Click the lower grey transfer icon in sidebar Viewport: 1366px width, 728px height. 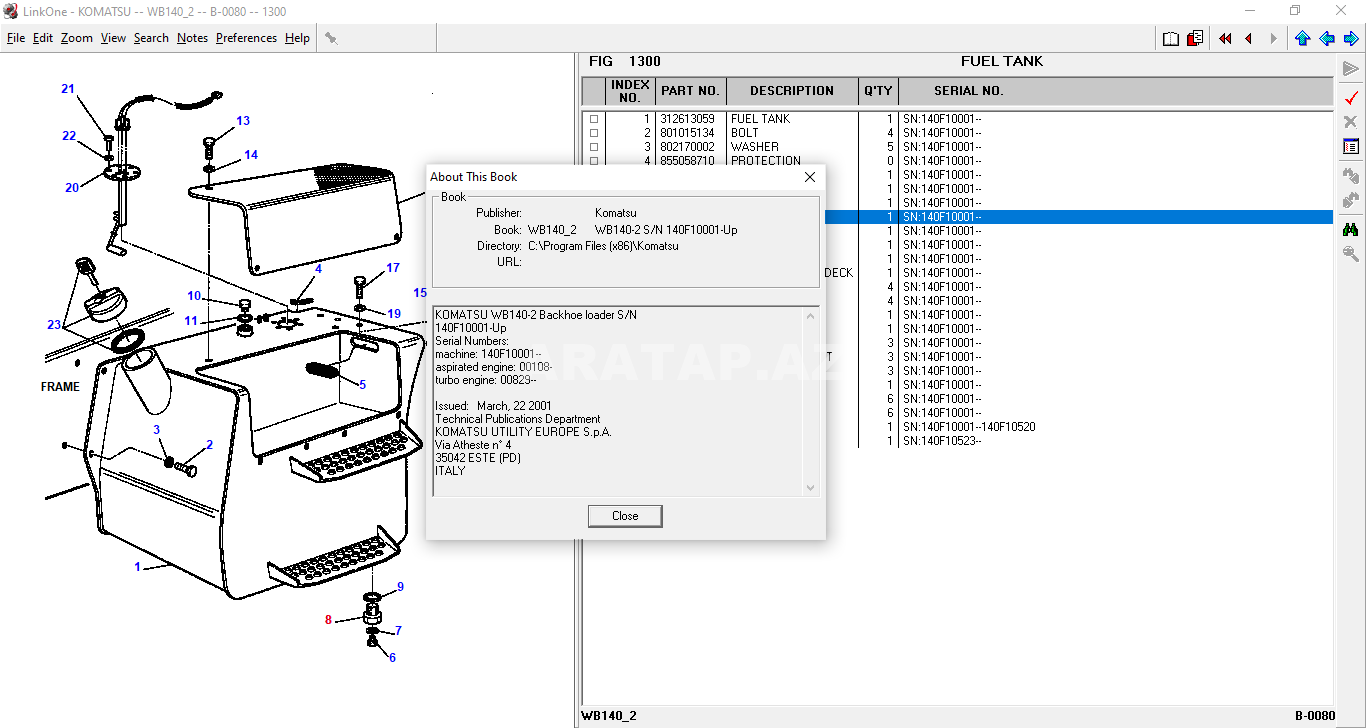1351,200
